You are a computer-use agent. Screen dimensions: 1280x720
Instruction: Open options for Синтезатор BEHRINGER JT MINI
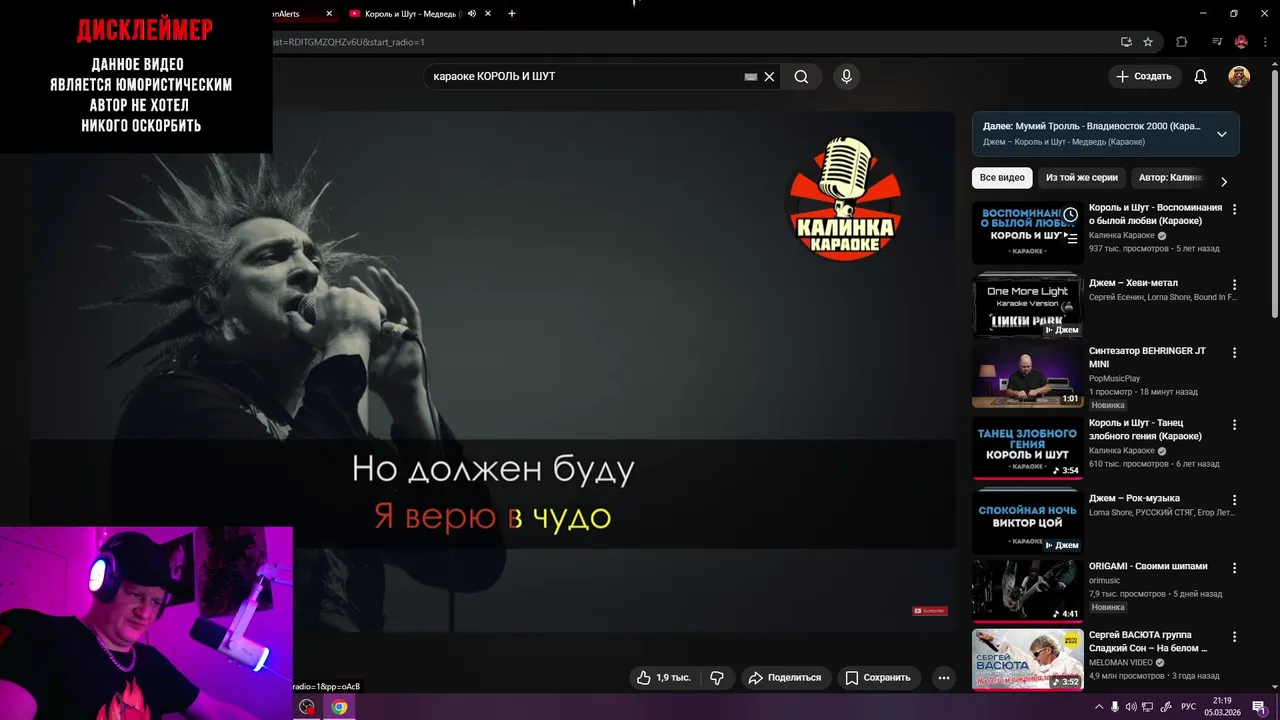1234,353
